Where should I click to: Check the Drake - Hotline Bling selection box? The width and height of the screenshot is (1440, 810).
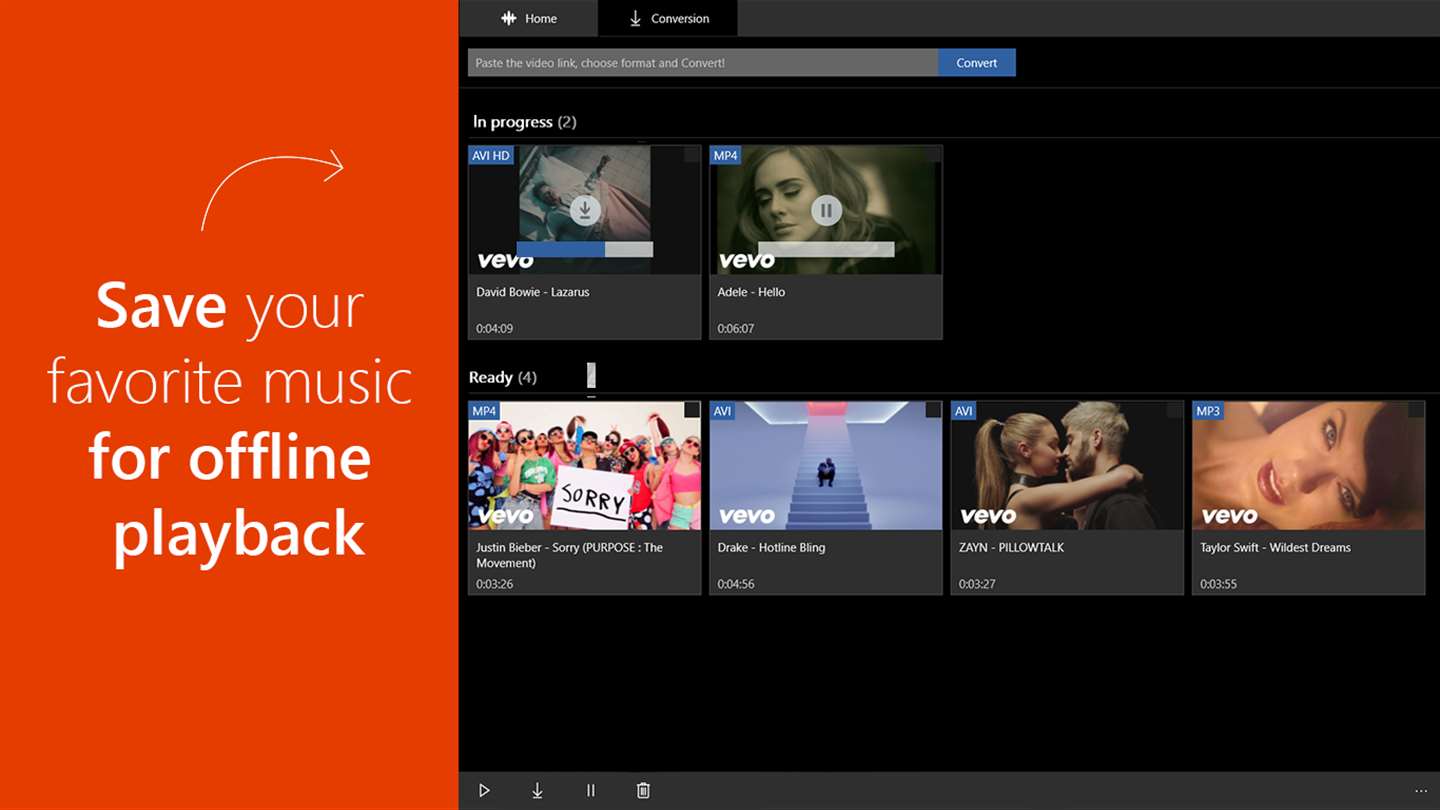[933, 410]
